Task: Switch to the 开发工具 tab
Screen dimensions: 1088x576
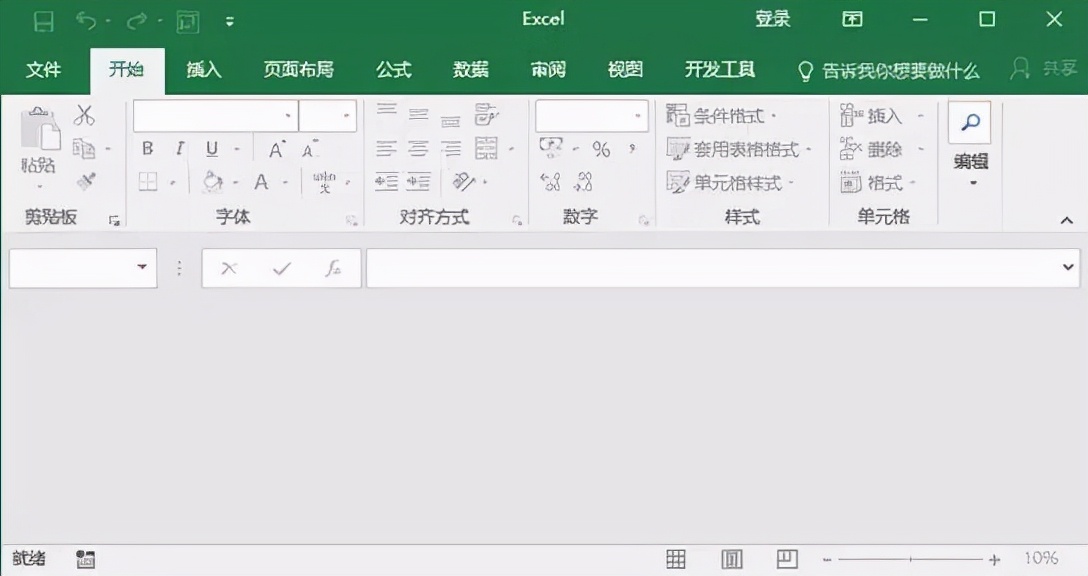Action: [x=720, y=69]
